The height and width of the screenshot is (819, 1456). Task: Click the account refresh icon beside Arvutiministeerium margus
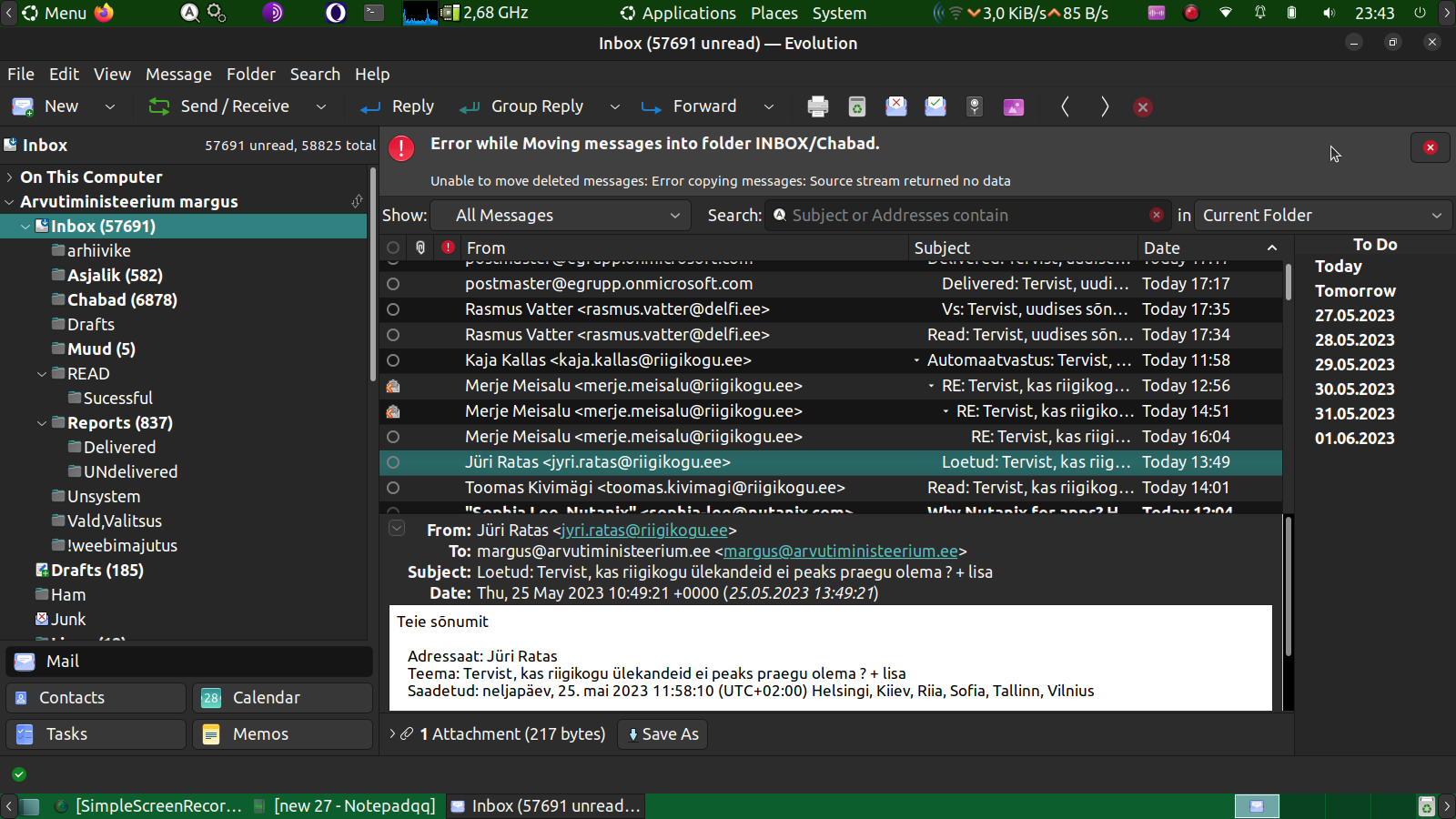pos(357,201)
